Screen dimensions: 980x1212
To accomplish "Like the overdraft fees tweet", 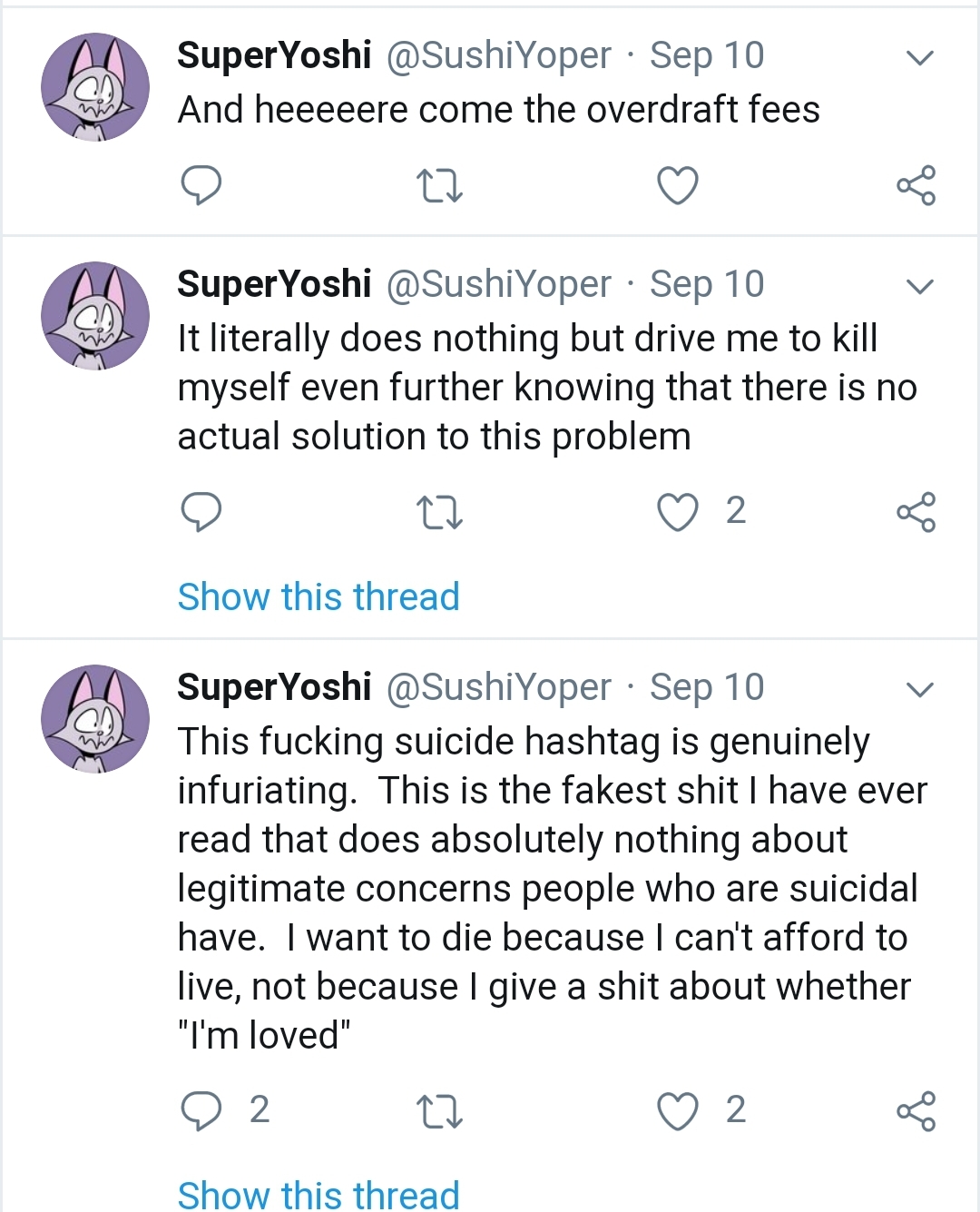I will 677,185.
